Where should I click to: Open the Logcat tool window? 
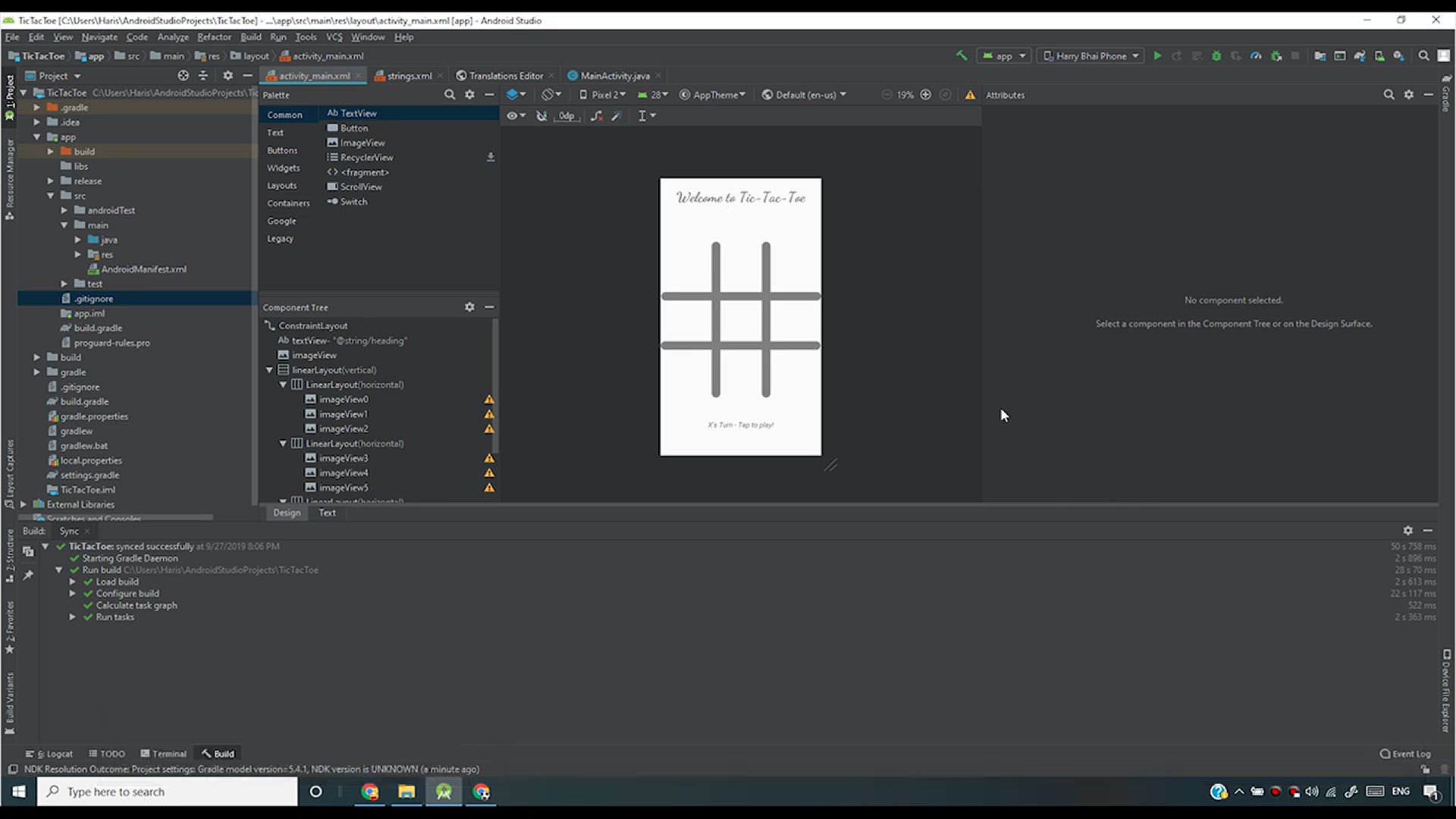pyautogui.click(x=49, y=754)
